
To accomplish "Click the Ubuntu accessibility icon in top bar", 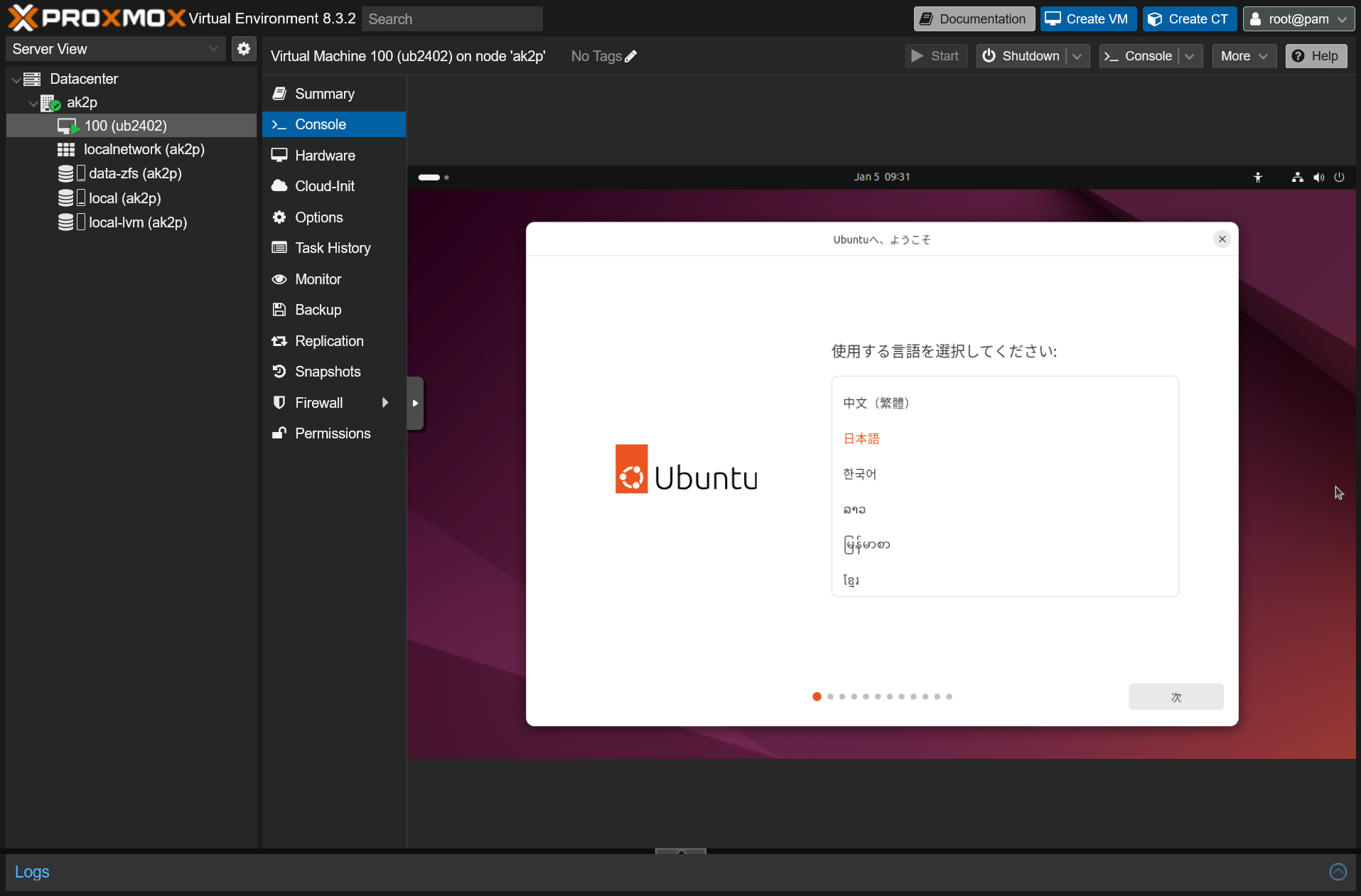I will (1258, 177).
